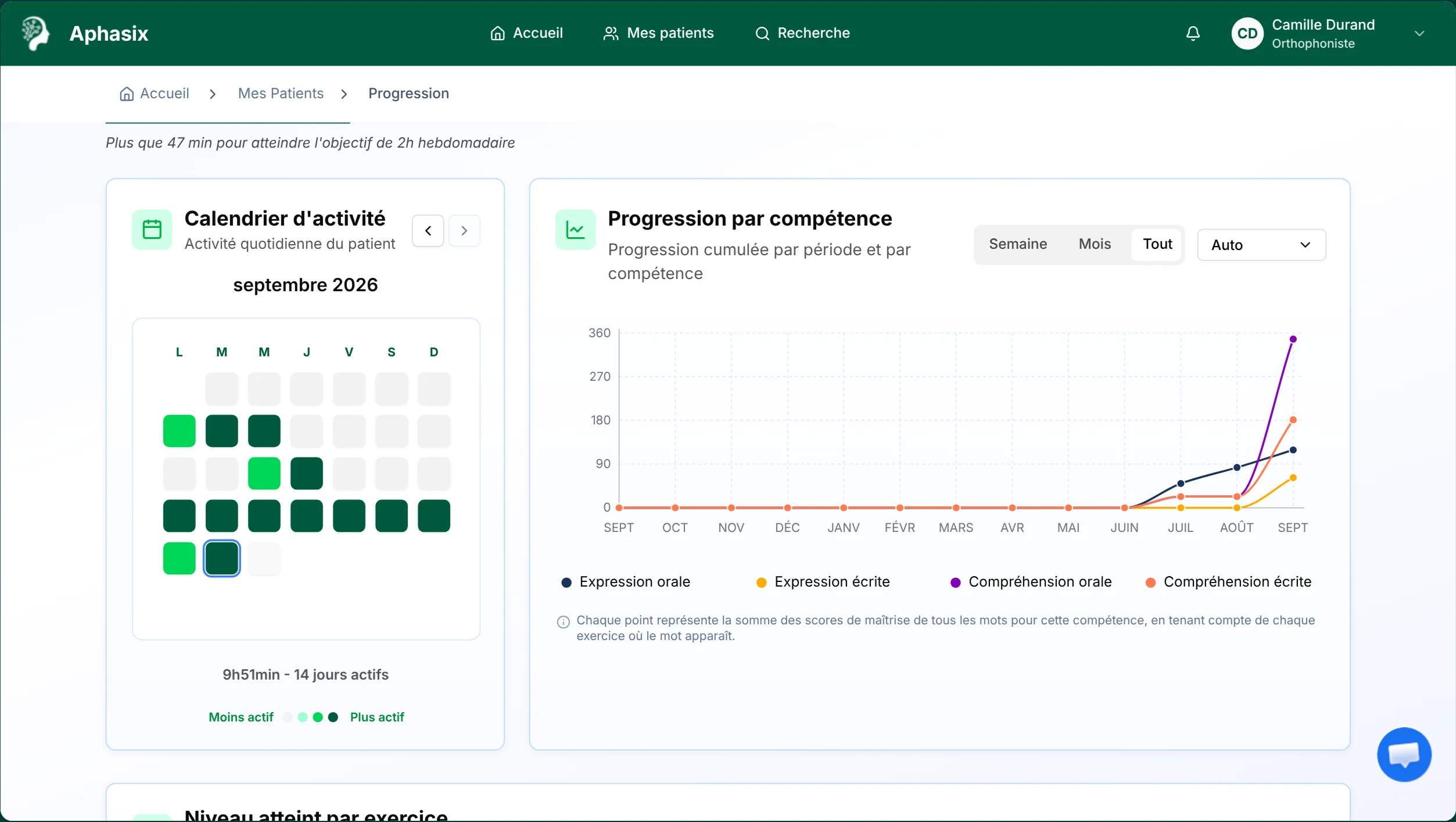The height and width of the screenshot is (822, 1456).
Task: Click the calendar icon beside Calendrier d'activité
Action: [x=152, y=229]
